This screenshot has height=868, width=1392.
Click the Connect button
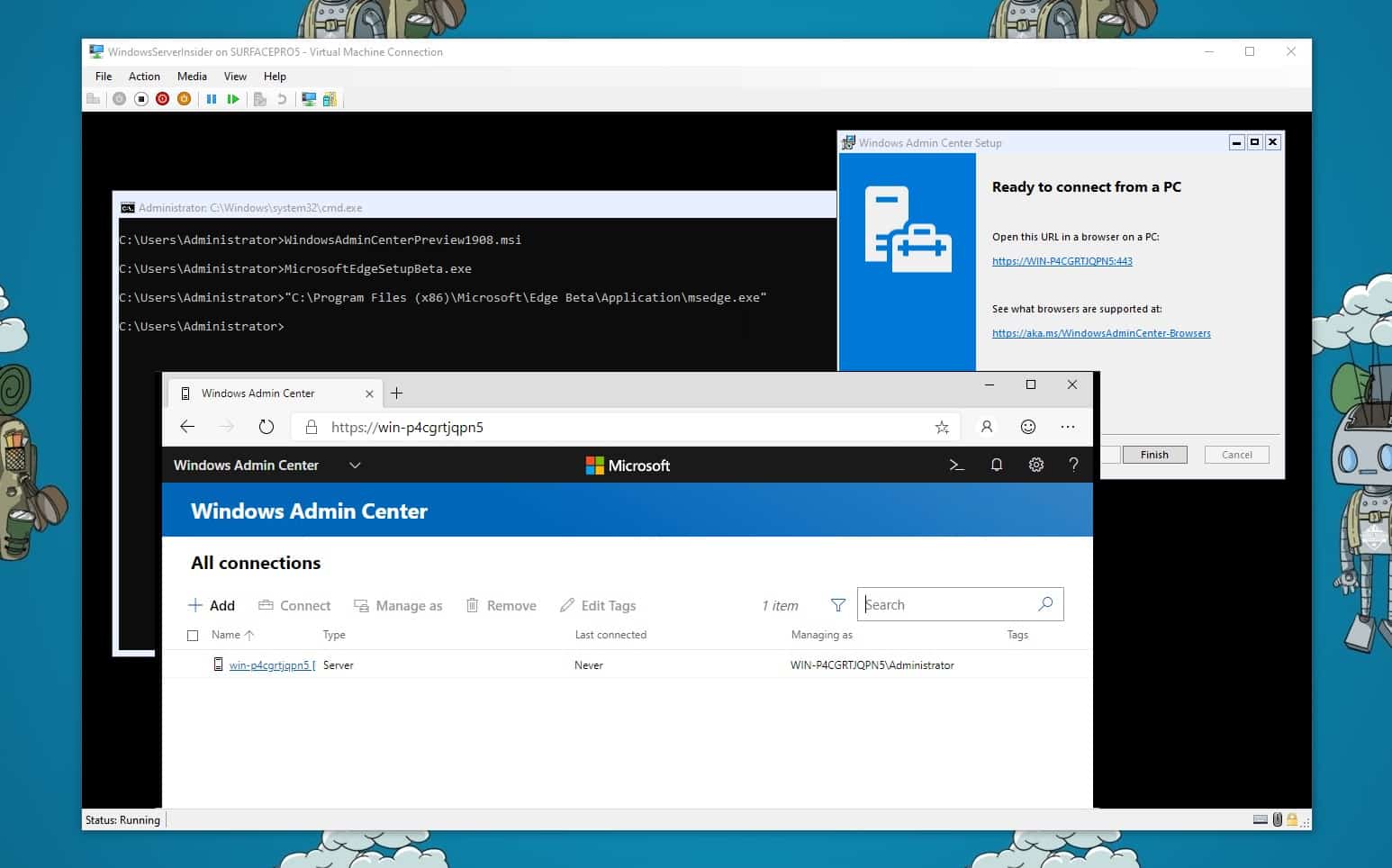coord(294,605)
